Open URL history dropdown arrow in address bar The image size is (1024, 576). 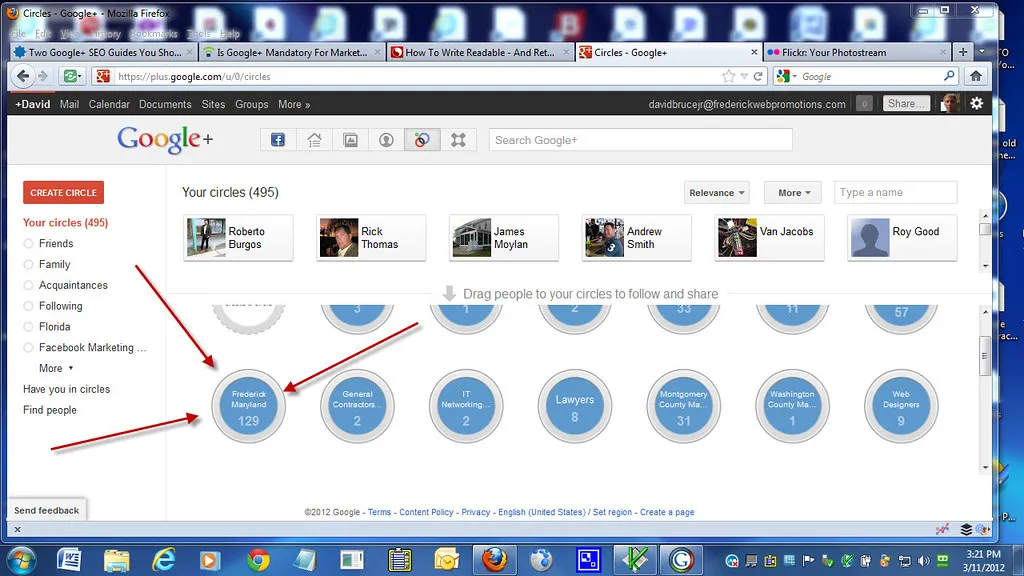pyautogui.click(x=744, y=76)
